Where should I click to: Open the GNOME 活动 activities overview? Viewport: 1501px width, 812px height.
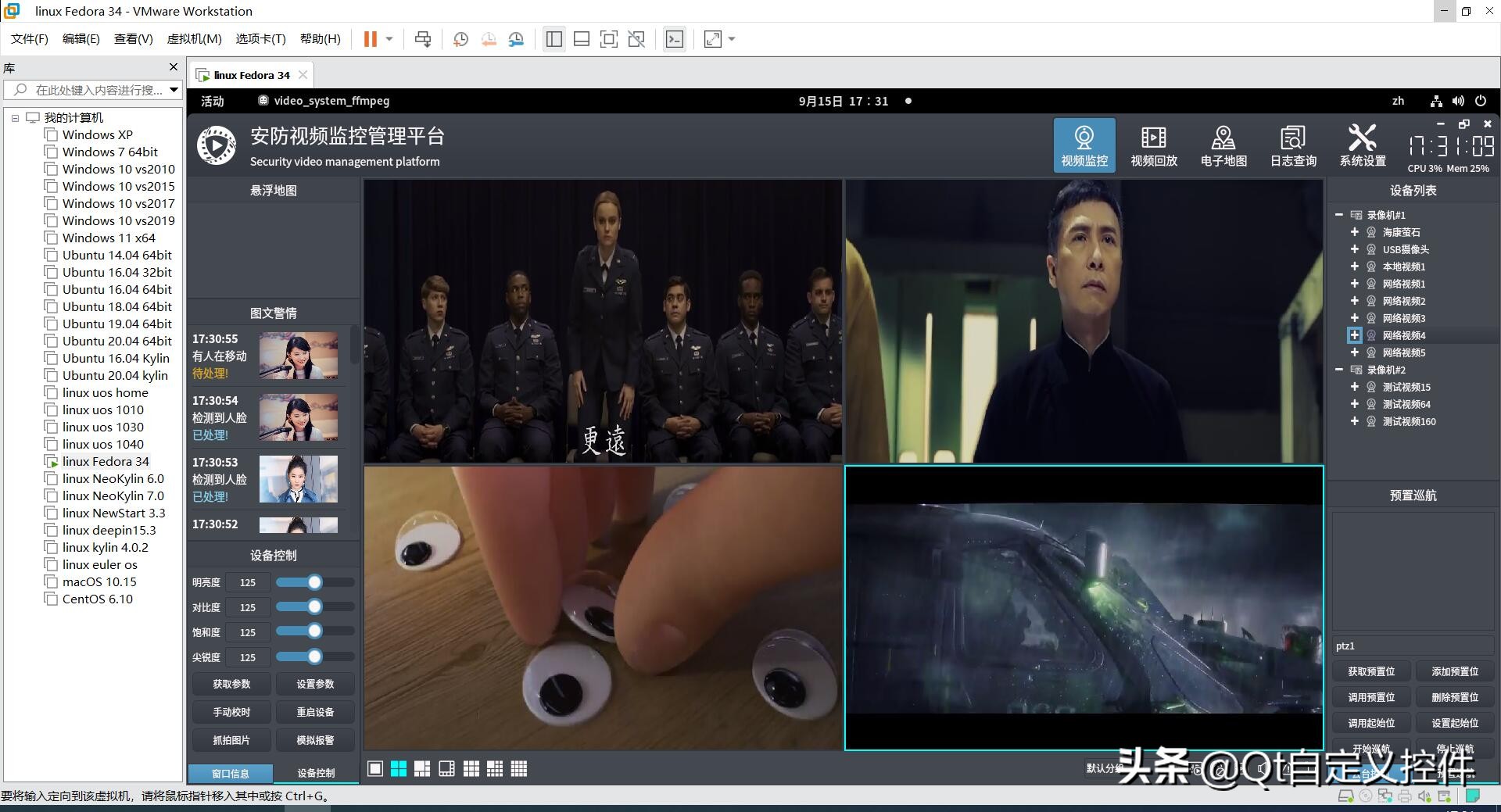213,101
